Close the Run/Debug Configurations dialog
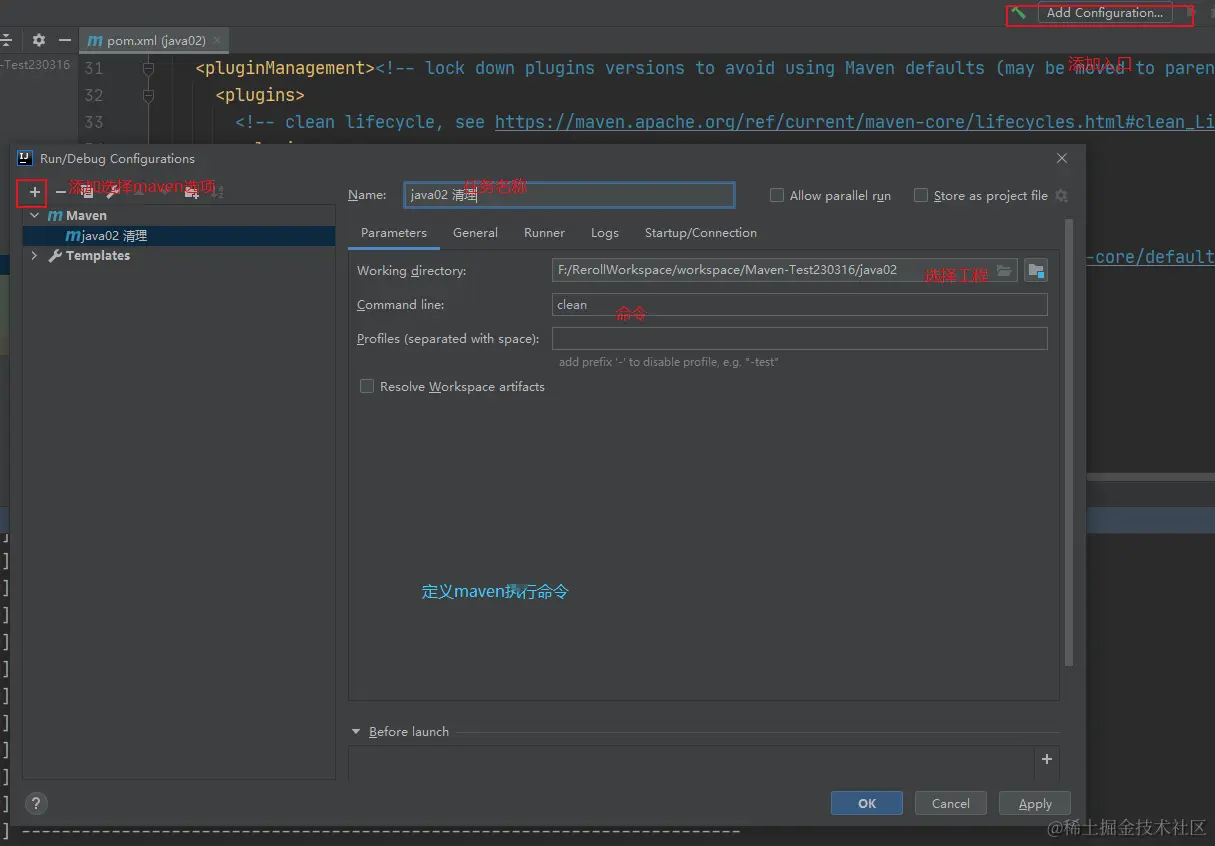Viewport: 1215px width, 846px height. click(1062, 158)
